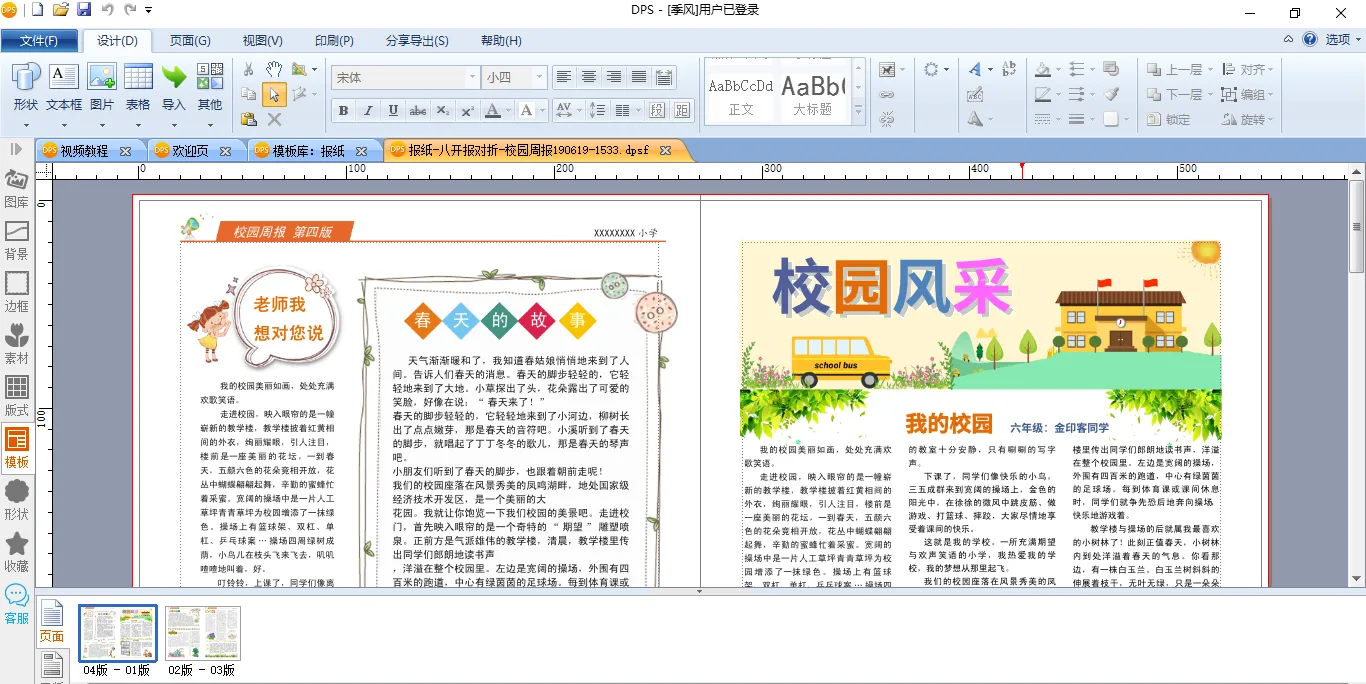Open the 小四 font size dropdown
The image size is (1366, 684).
(x=539, y=77)
